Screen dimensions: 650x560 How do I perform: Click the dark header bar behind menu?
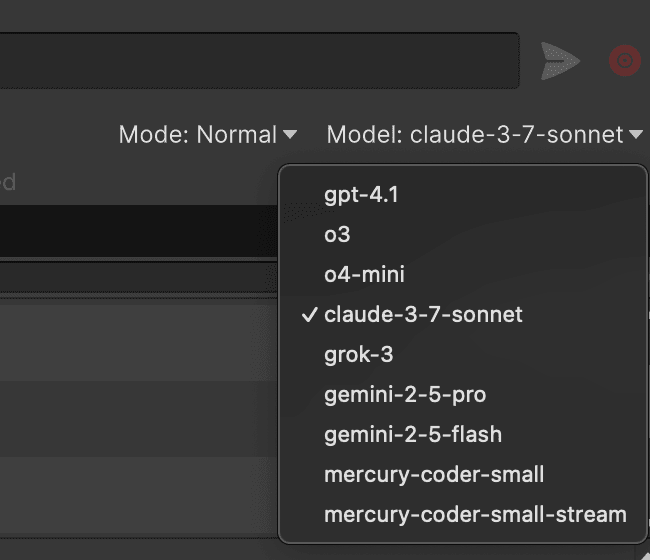(x=140, y=230)
